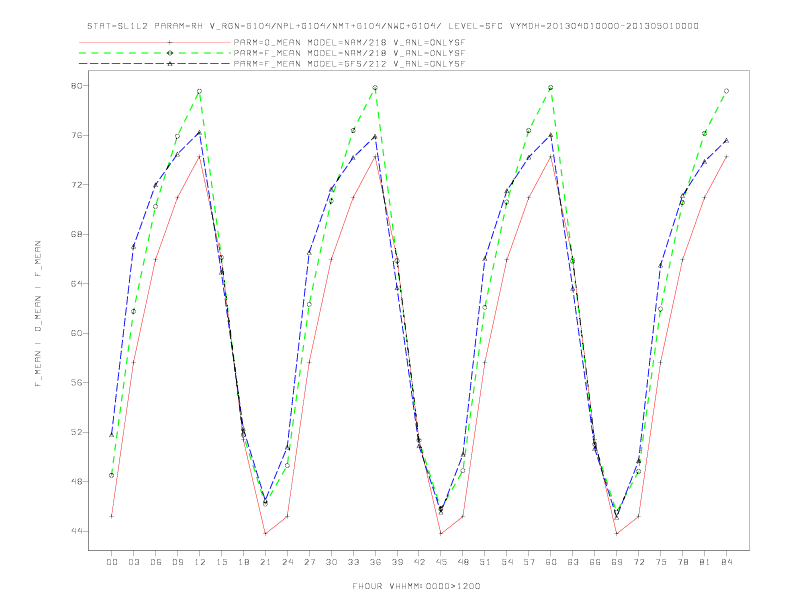Select the red O_MEAN NAM/218 legend label
This screenshot has width=792, height=612.
(349, 42)
